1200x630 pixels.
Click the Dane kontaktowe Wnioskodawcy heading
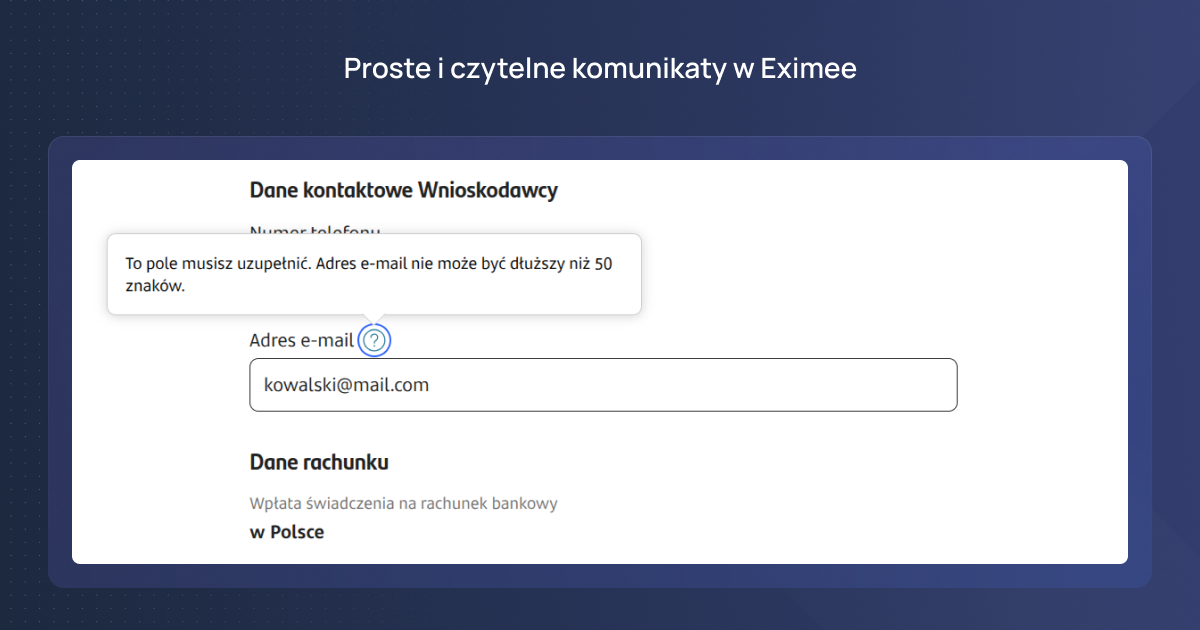[x=403, y=190]
